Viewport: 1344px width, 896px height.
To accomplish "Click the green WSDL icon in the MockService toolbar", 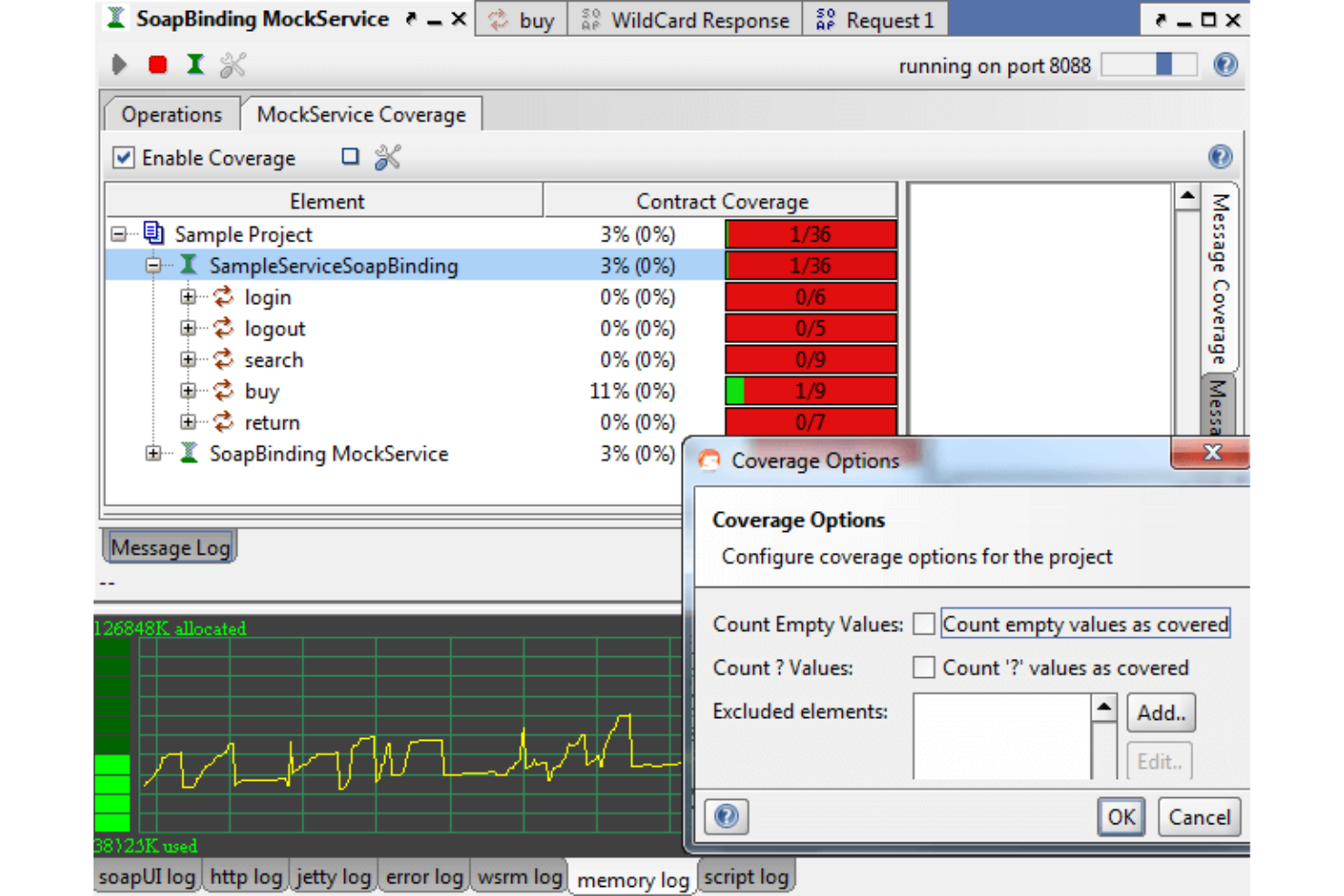I will click(x=195, y=64).
